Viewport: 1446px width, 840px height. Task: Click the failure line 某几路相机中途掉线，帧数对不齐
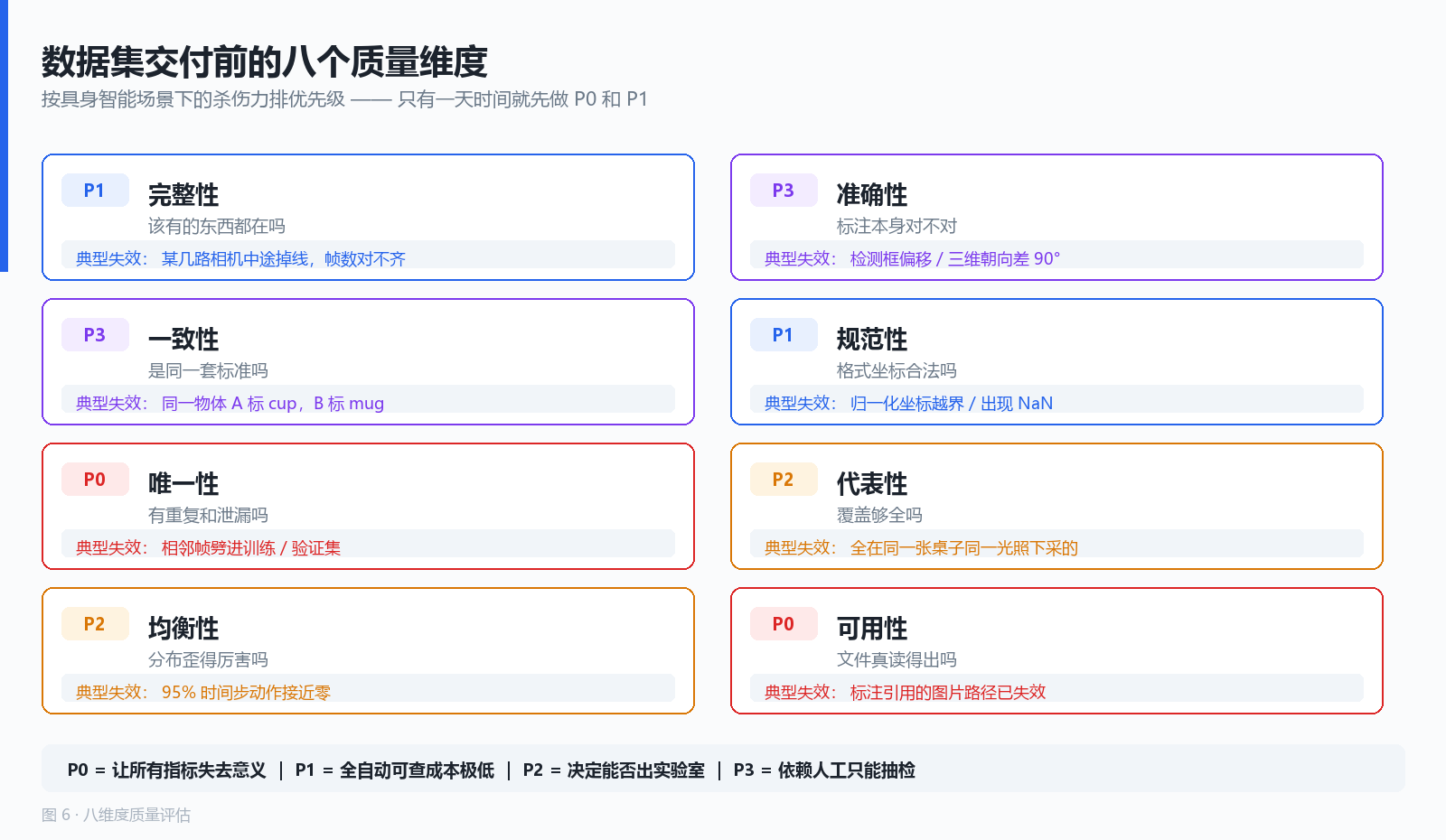(283, 258)
